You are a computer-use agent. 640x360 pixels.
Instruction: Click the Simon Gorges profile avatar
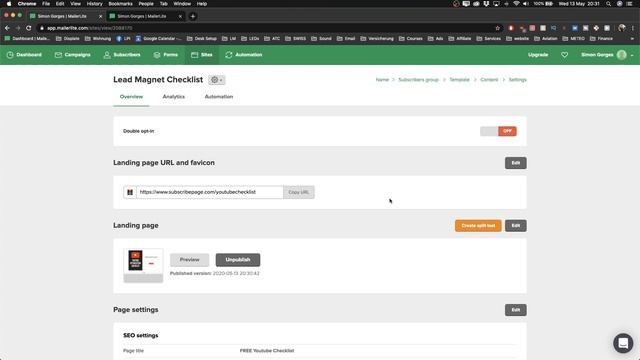click(621, 55)
